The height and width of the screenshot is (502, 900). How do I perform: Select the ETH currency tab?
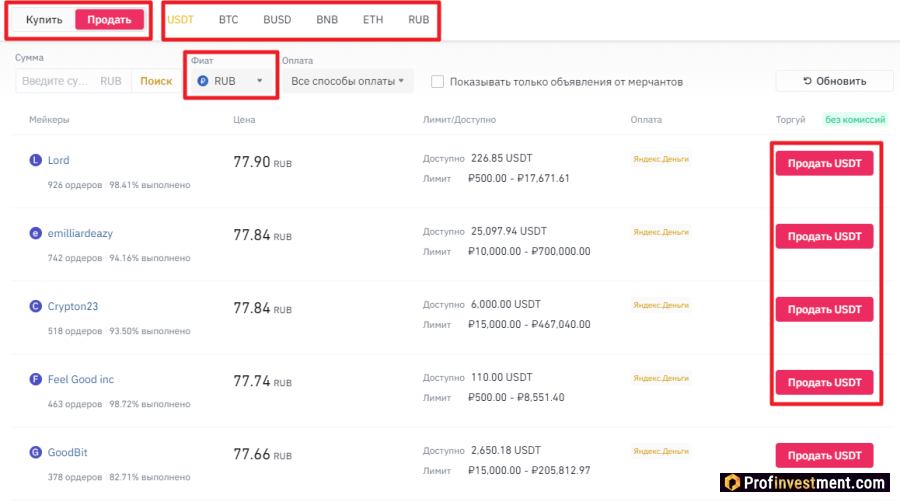click(x=373, y=20)
